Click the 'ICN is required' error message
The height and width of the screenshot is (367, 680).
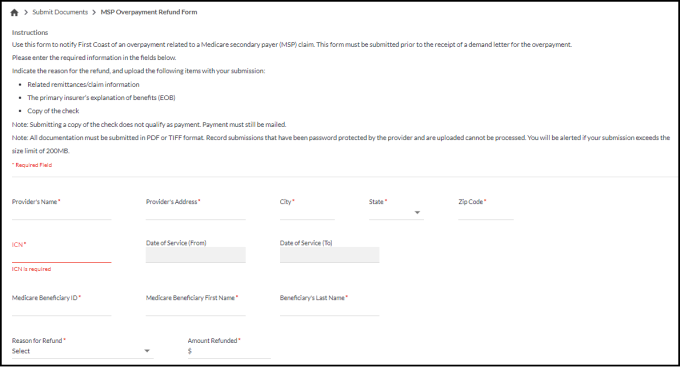[31, 269]
